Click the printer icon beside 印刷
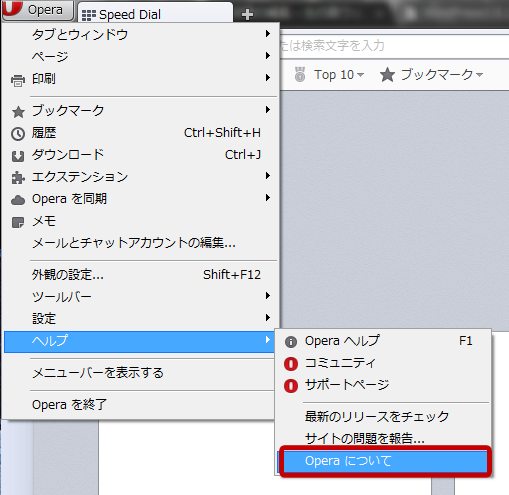Image resolution: width=509 pixels, height=495 pixels. [18, 81]
